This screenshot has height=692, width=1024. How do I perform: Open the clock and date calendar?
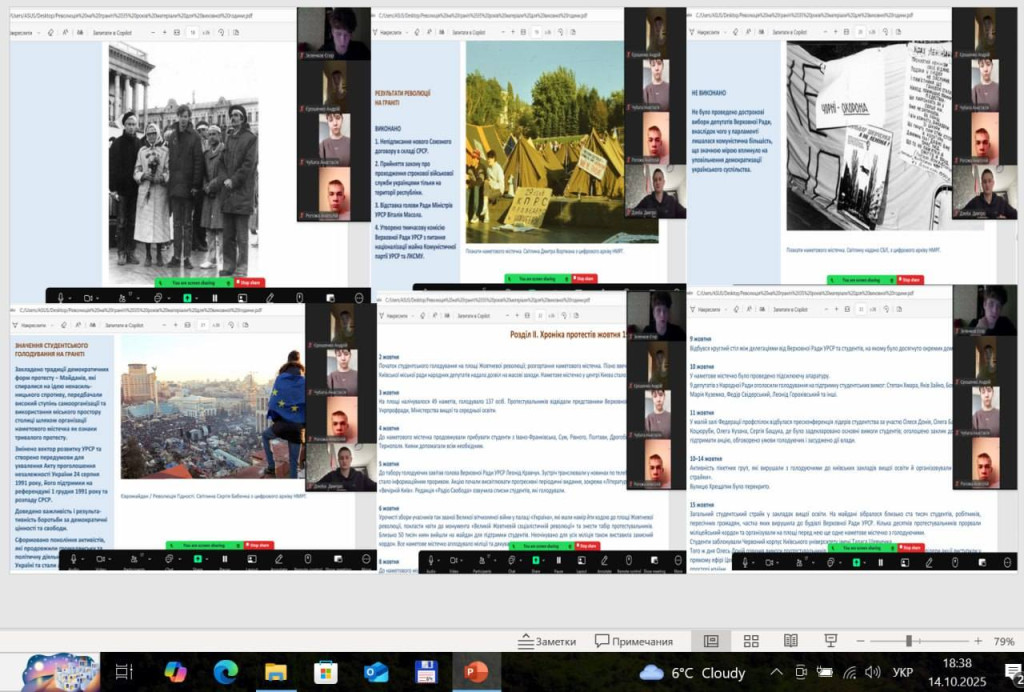click(x=957, y=672)
